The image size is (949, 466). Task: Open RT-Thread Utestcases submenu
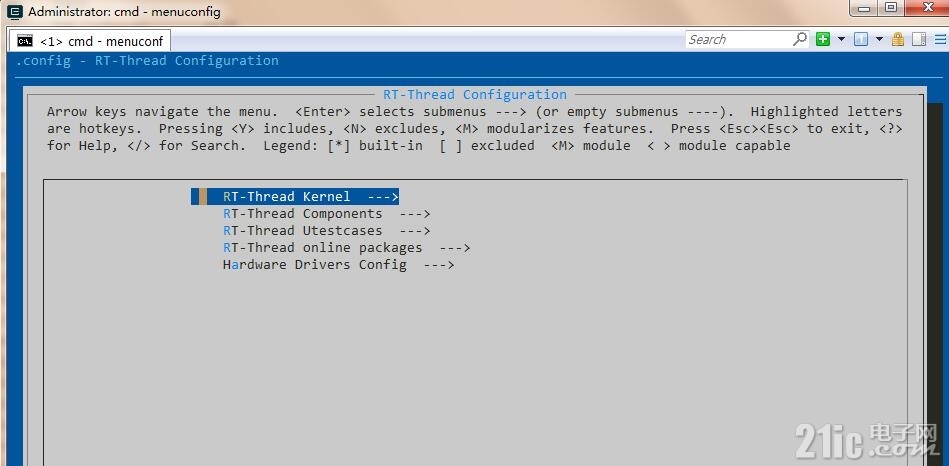pyautogui.click(x=326, y=231)
